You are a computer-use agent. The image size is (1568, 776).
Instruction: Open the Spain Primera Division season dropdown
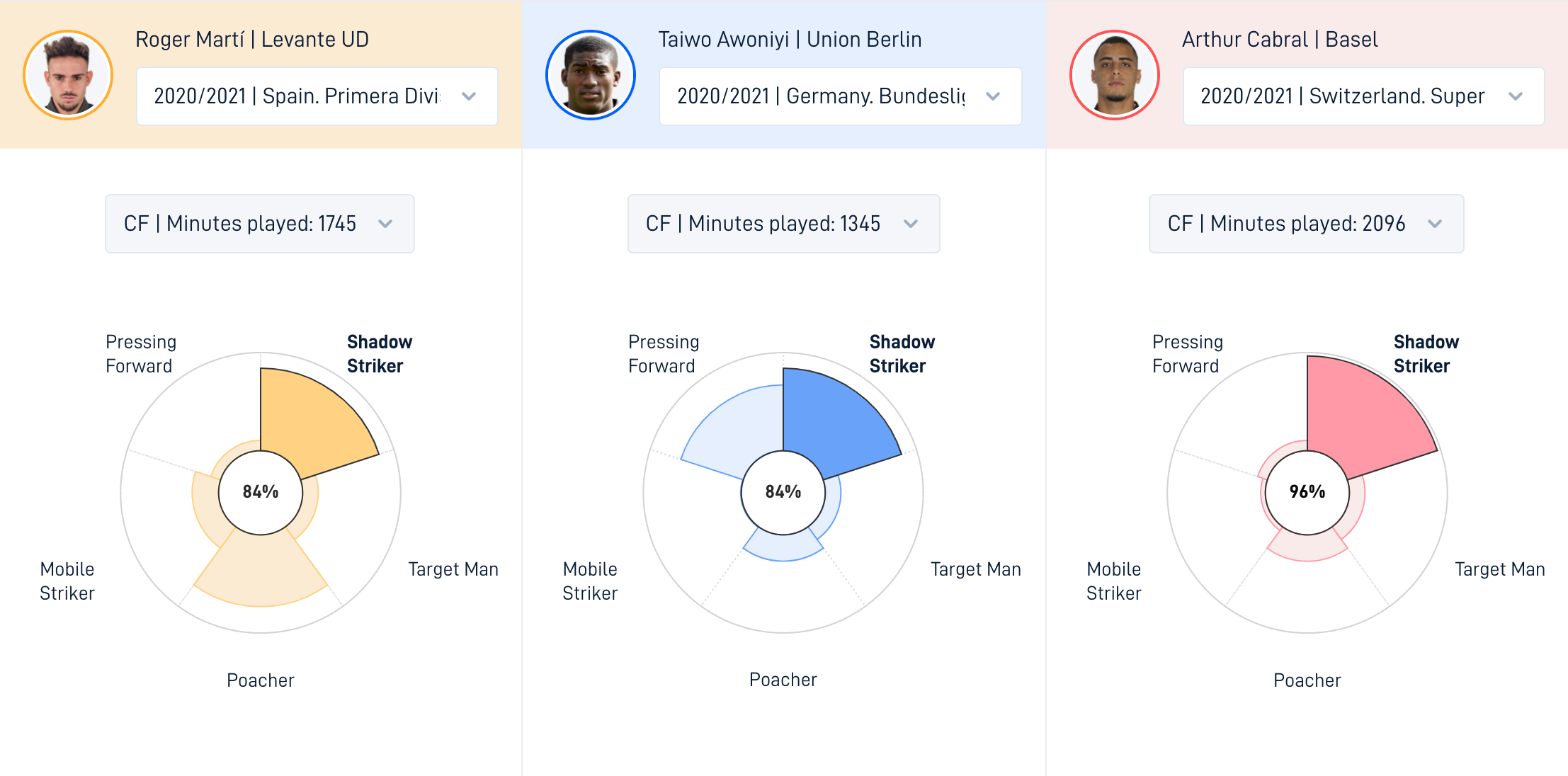pyautogui.click(x=317, y=96)
